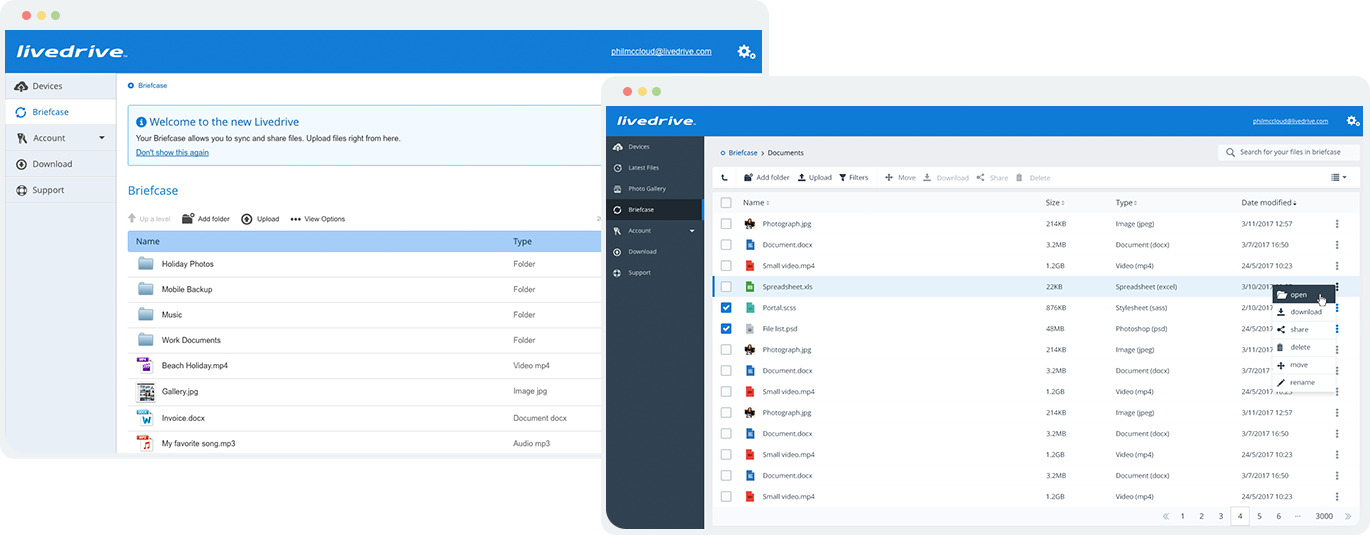The height and width of the screenshot is (535, 1370).
Task: Check the Spreadsheet.xls row checkbox
Action: [726, 287]
